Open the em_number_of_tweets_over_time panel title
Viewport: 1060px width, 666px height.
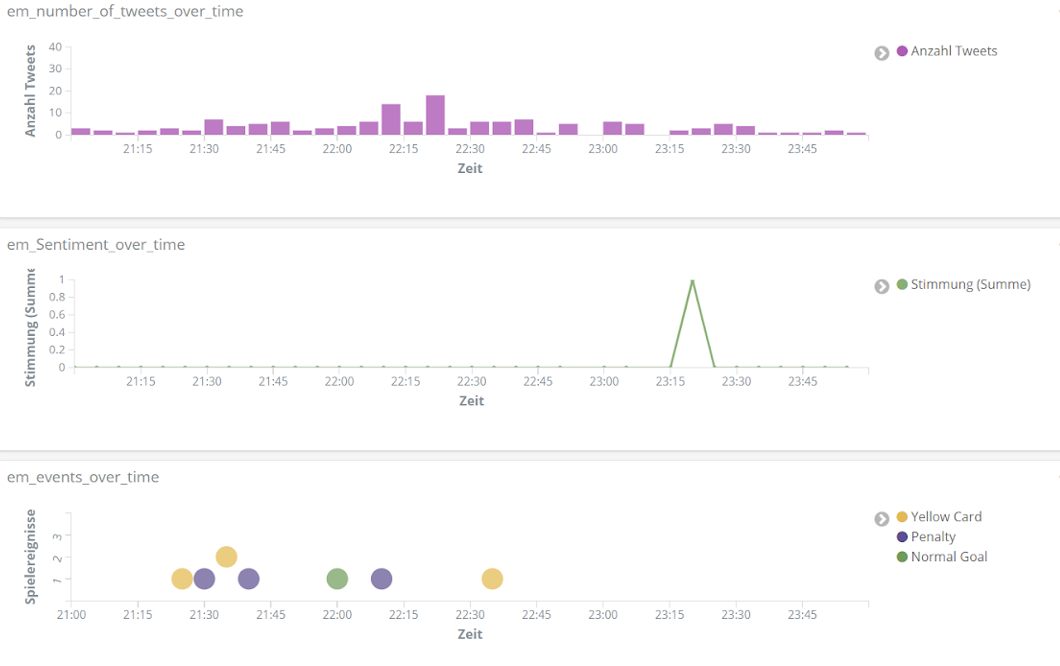(125, 12)
